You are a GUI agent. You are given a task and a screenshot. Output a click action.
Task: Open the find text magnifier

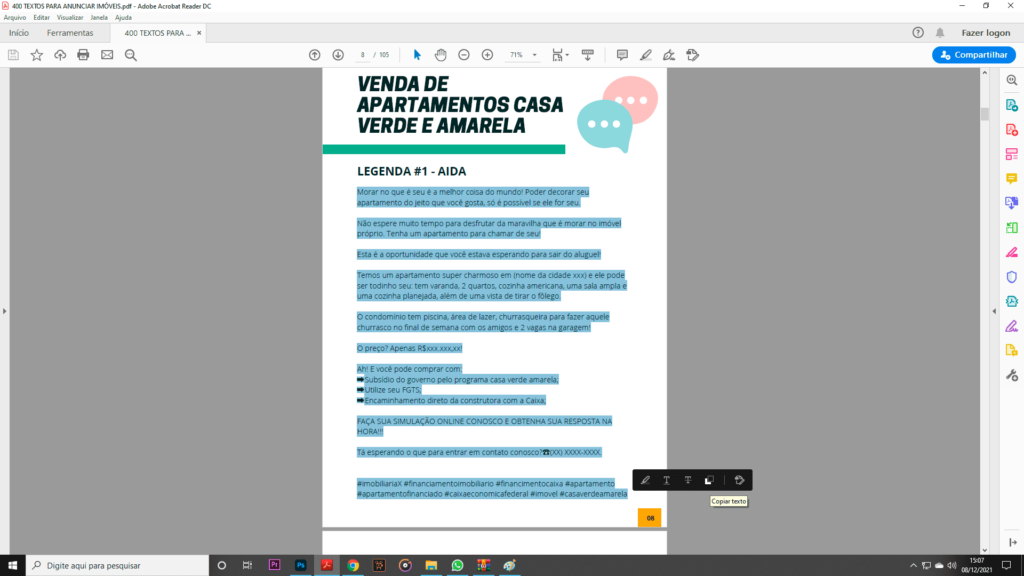pyautogui.click(x=131, y=55)
